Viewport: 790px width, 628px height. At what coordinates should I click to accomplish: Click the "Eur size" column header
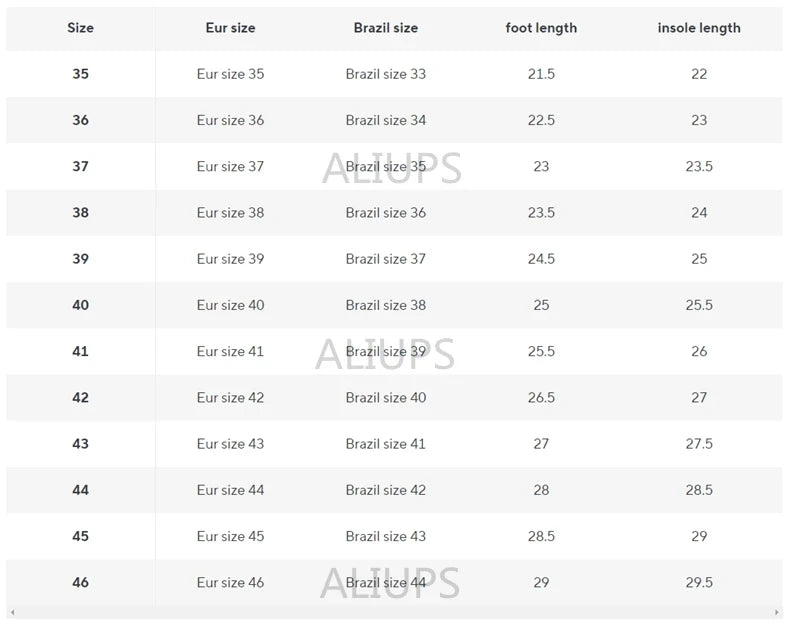[230, 28]
